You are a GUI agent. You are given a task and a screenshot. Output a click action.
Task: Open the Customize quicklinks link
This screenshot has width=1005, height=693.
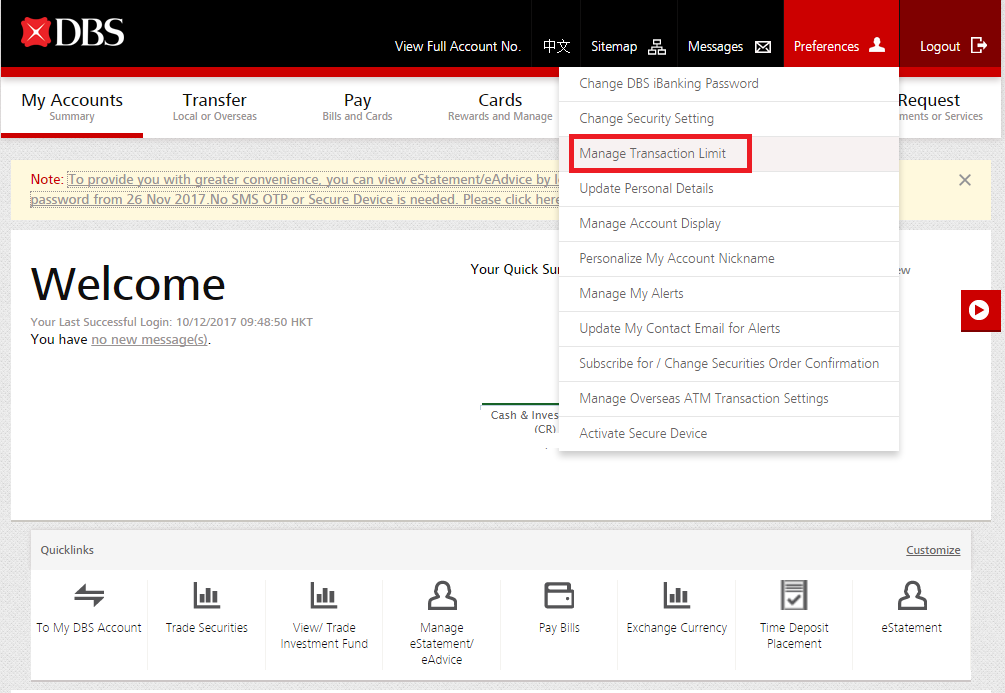click(932, 550)
